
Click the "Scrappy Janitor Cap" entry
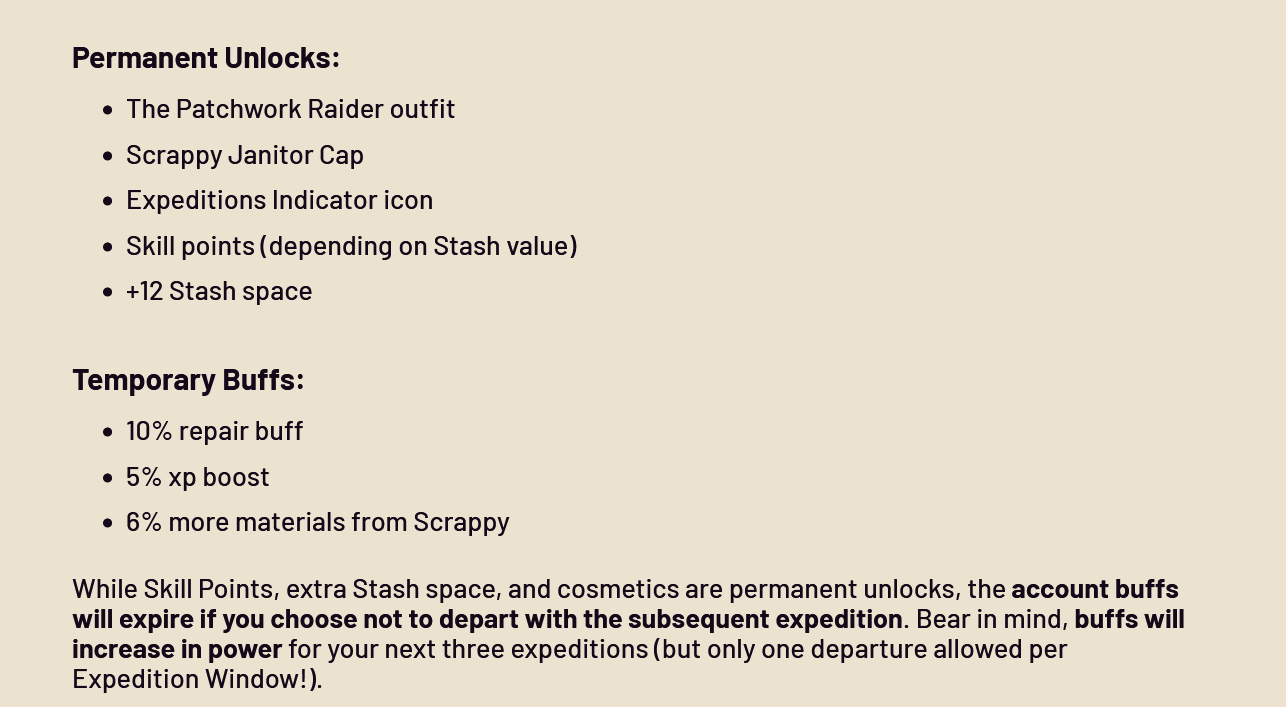point(244,155)
